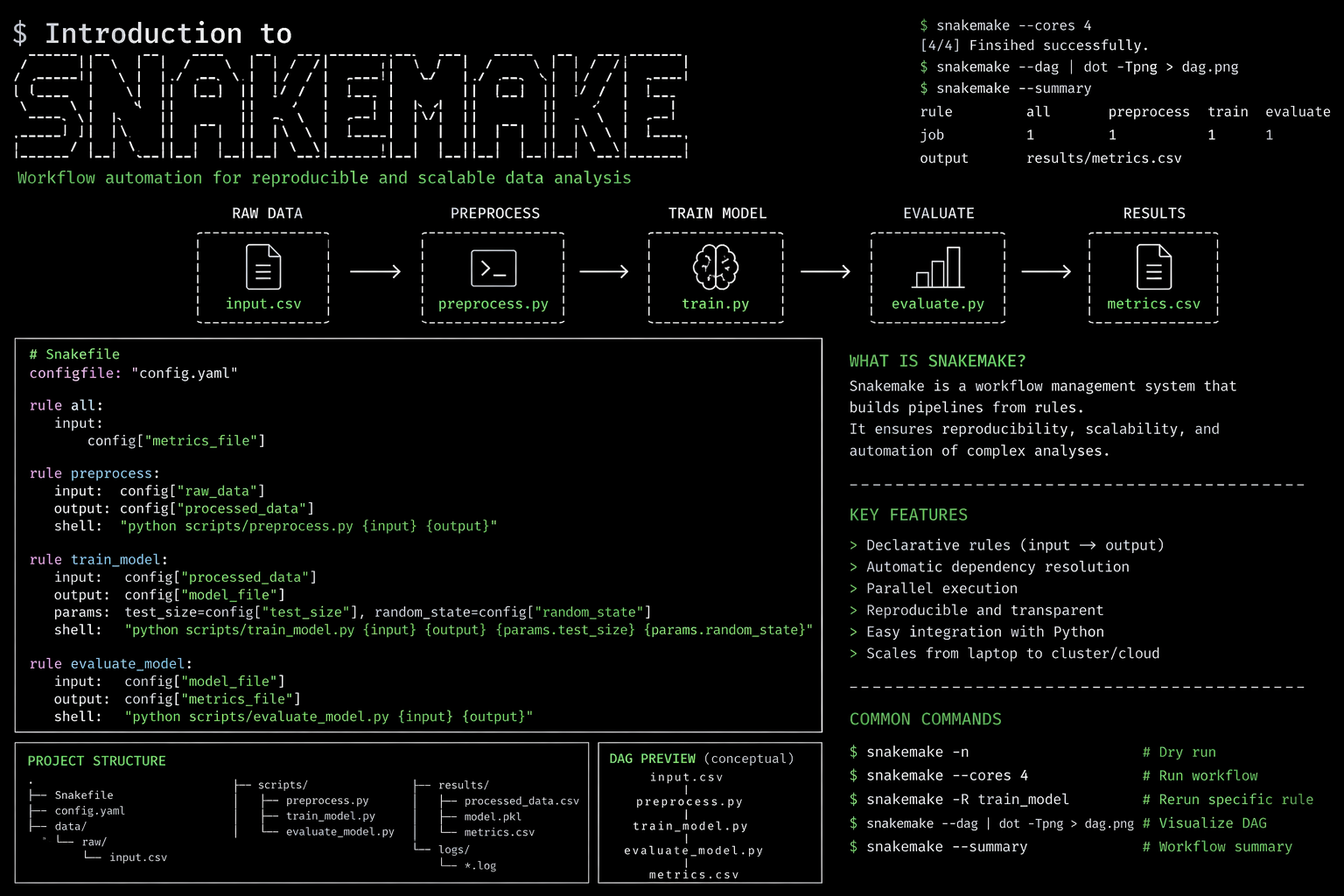Click the 'KEY FEATURES' heading
1344x896 pixels.
point(908,515)
